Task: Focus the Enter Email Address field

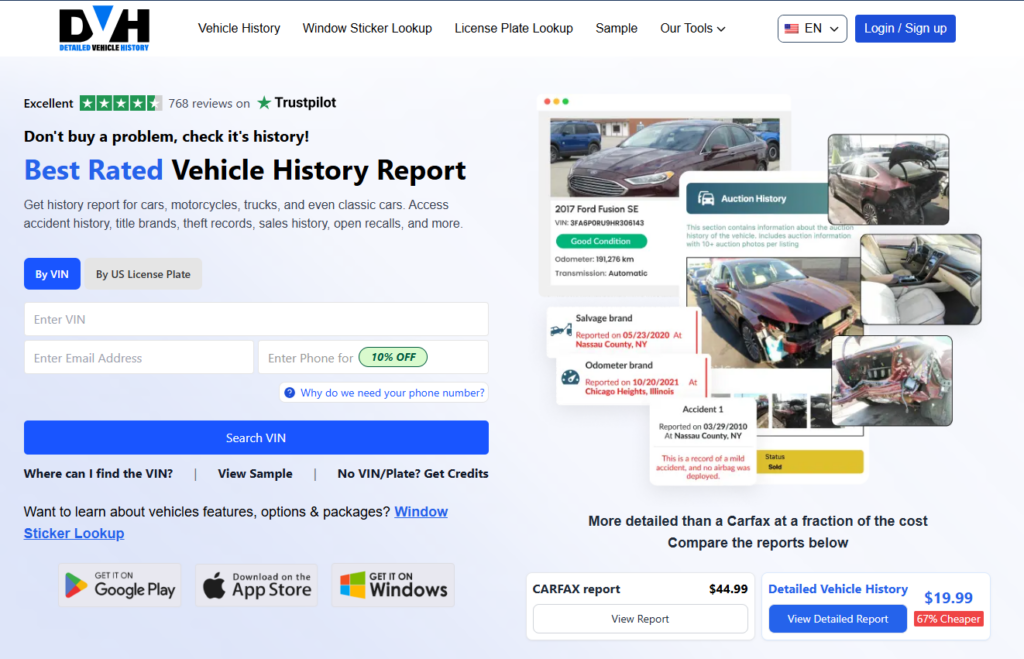Action: 138,357
